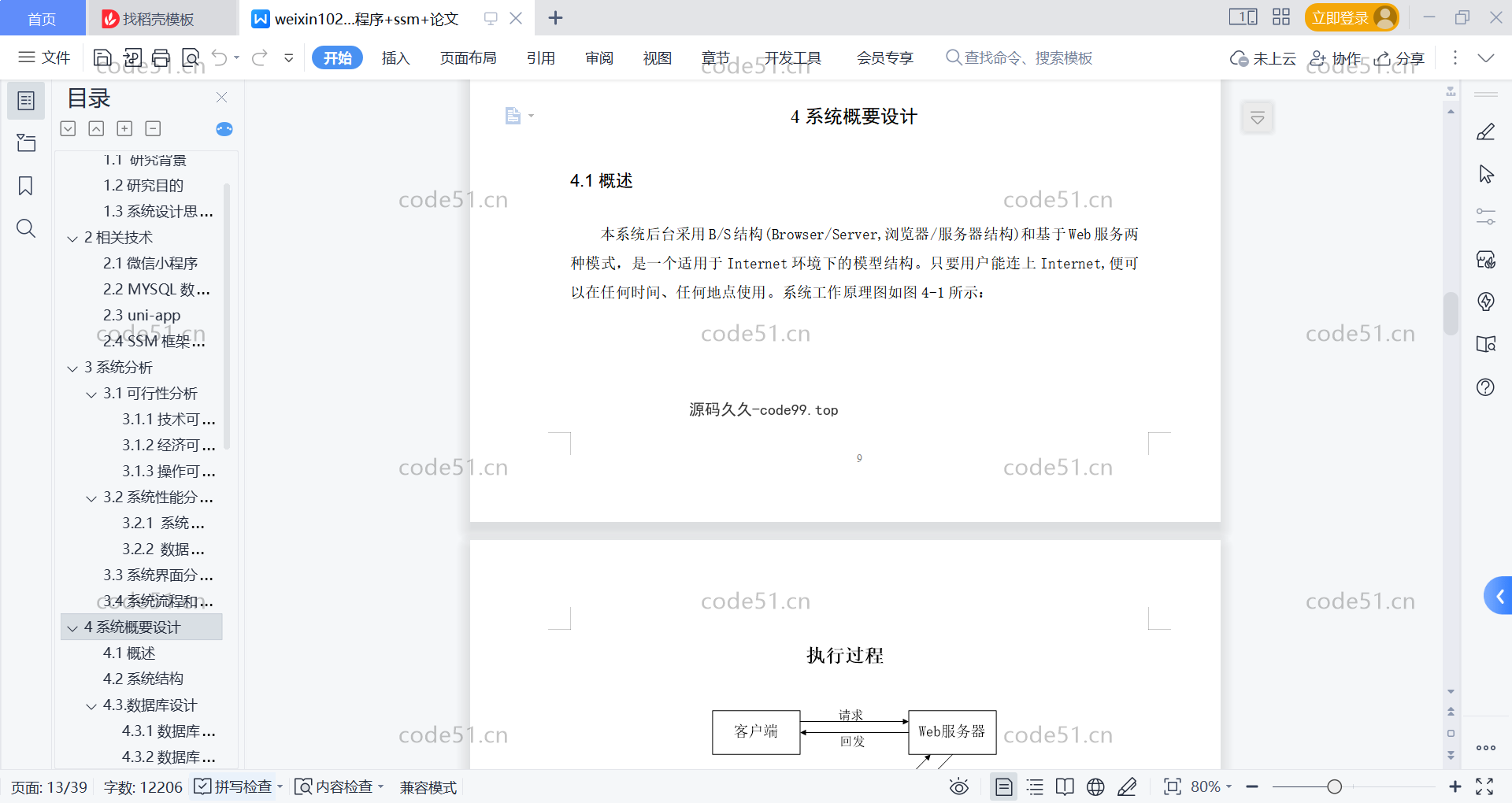
Task: Expand all outline levels icon
Action: pos(69,128)
